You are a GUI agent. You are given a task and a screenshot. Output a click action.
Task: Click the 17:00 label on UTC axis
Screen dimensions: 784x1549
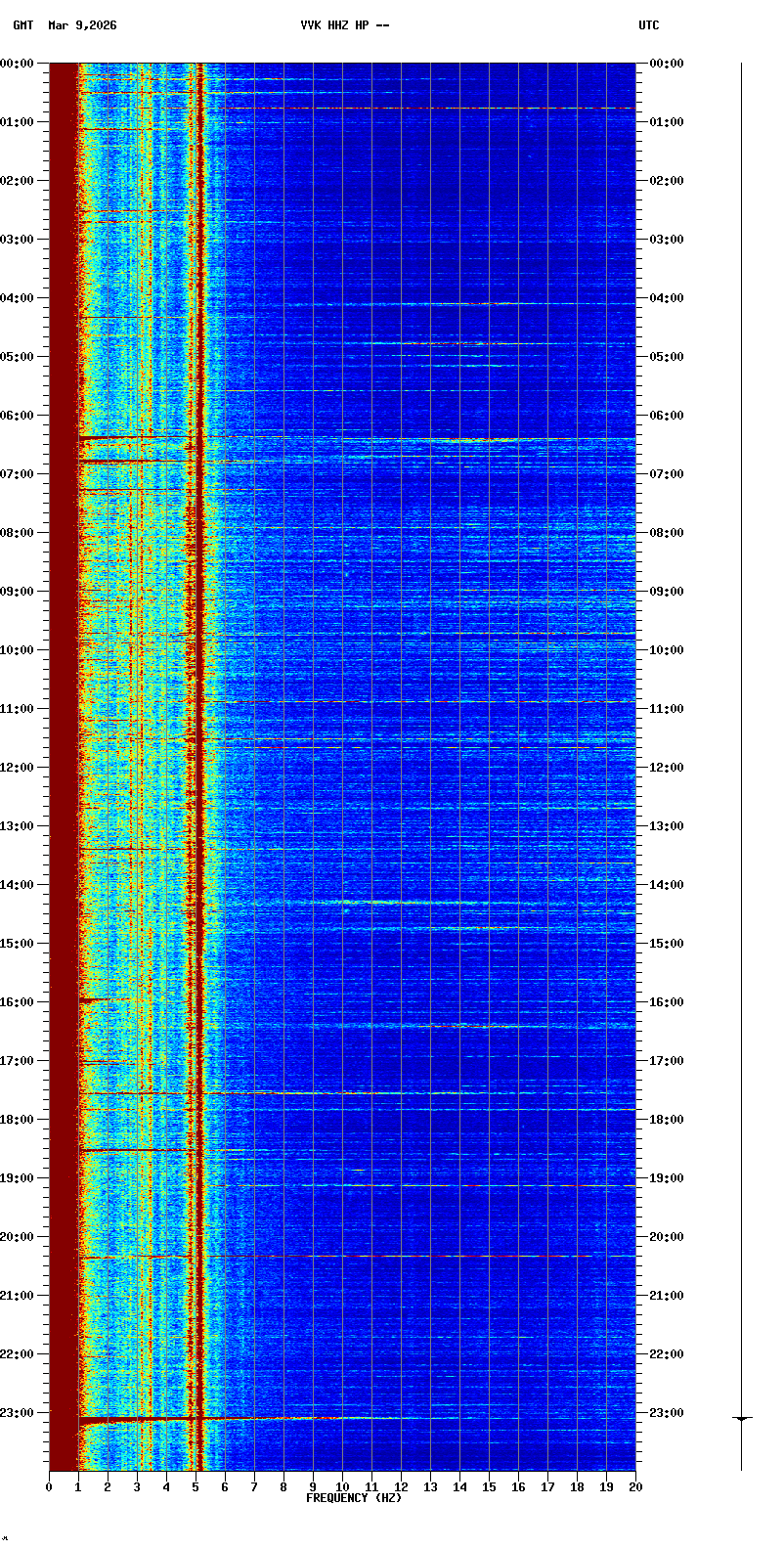click(666, 1061)
